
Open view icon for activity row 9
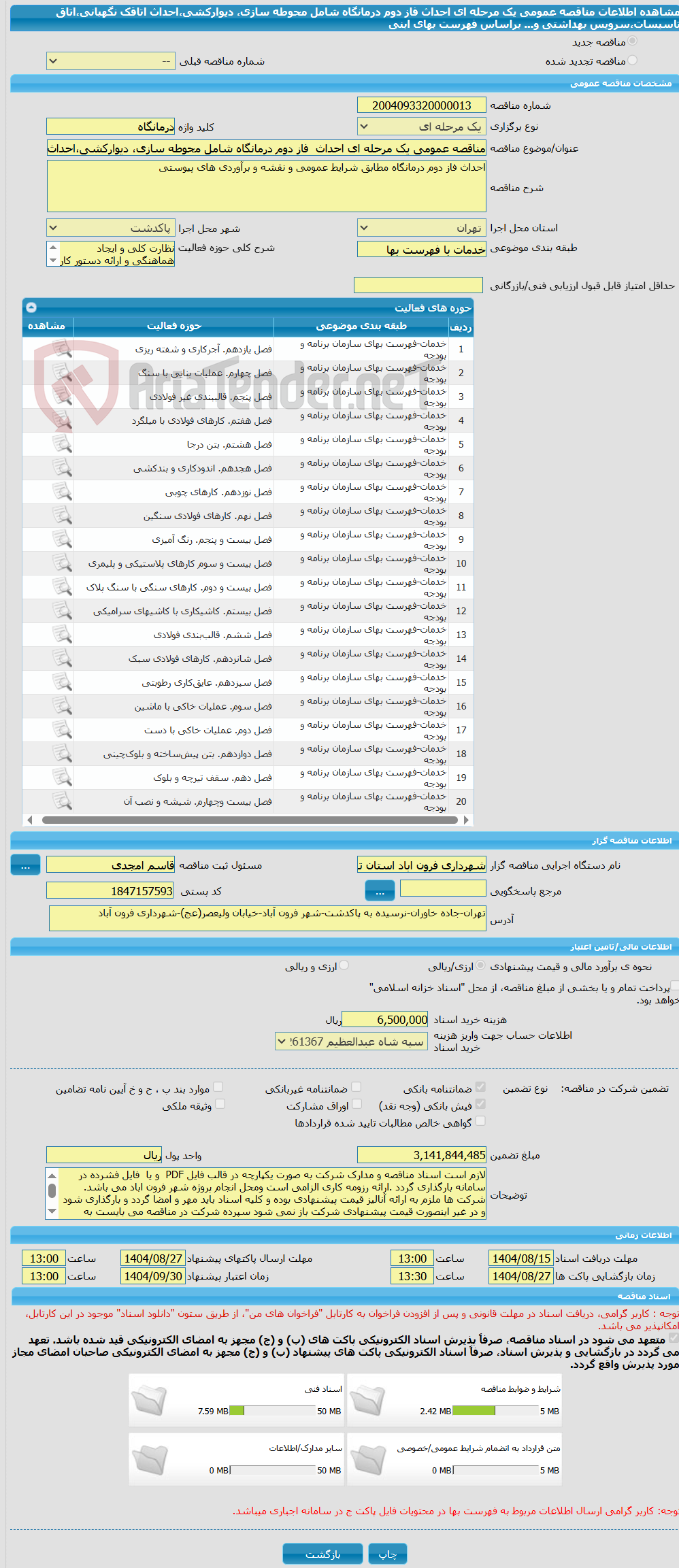(62, 539)
